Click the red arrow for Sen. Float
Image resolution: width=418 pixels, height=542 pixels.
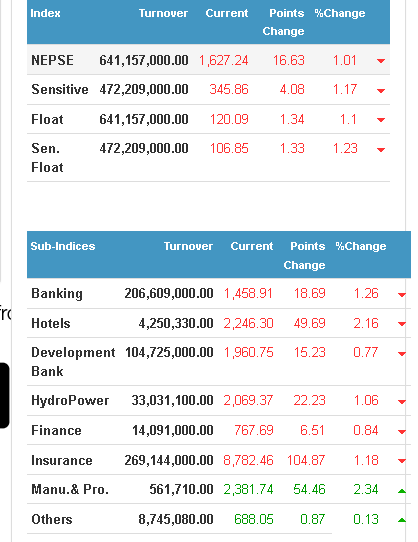[x=381, y=150]
